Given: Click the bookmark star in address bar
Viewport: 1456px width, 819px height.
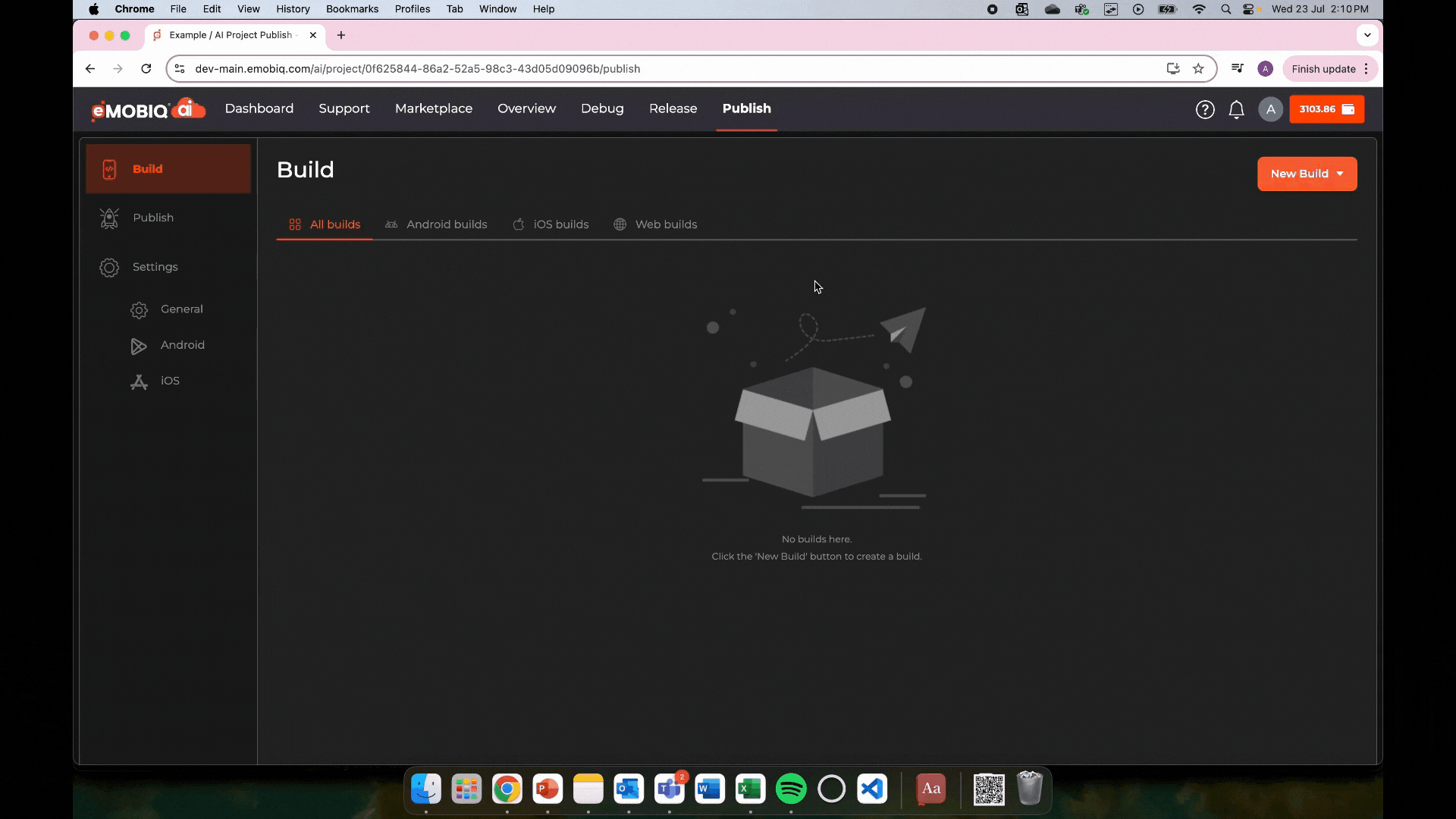Looking at the screenshot, I should coord(1198,68).
